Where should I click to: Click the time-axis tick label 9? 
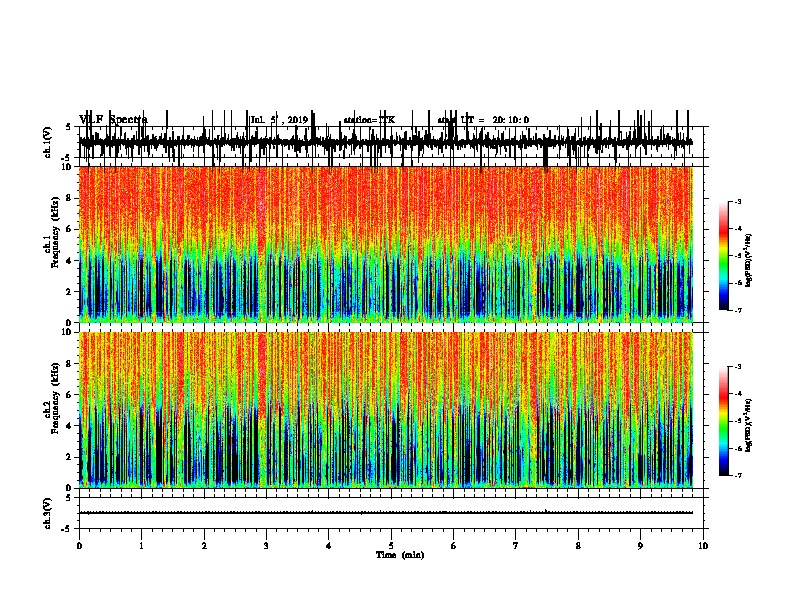pos(640,546)
